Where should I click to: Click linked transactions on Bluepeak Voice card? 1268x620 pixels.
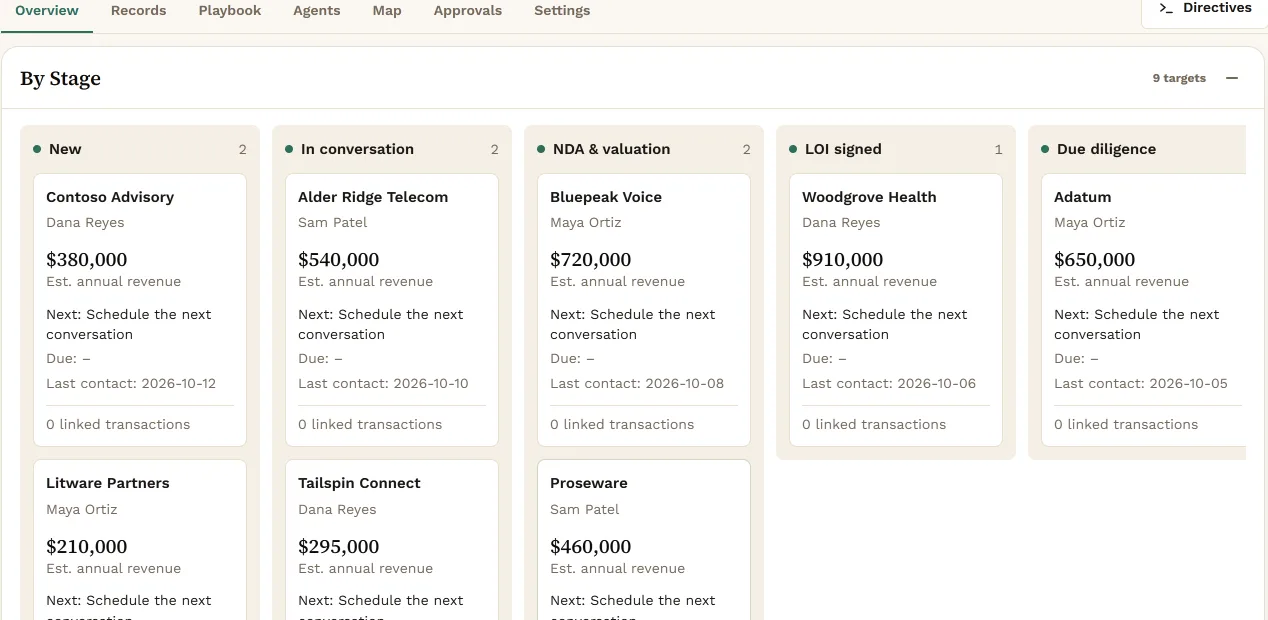tap(622, 424)
